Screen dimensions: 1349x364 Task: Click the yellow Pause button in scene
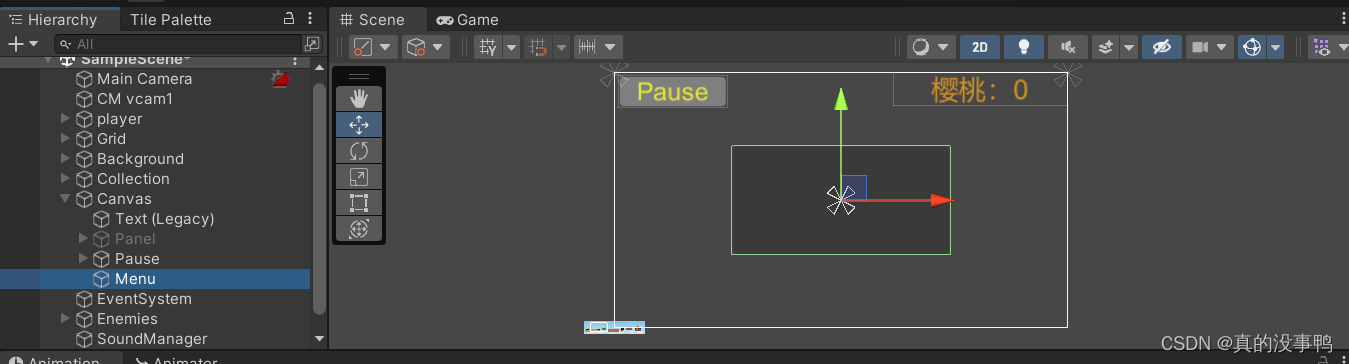(672, 92)
